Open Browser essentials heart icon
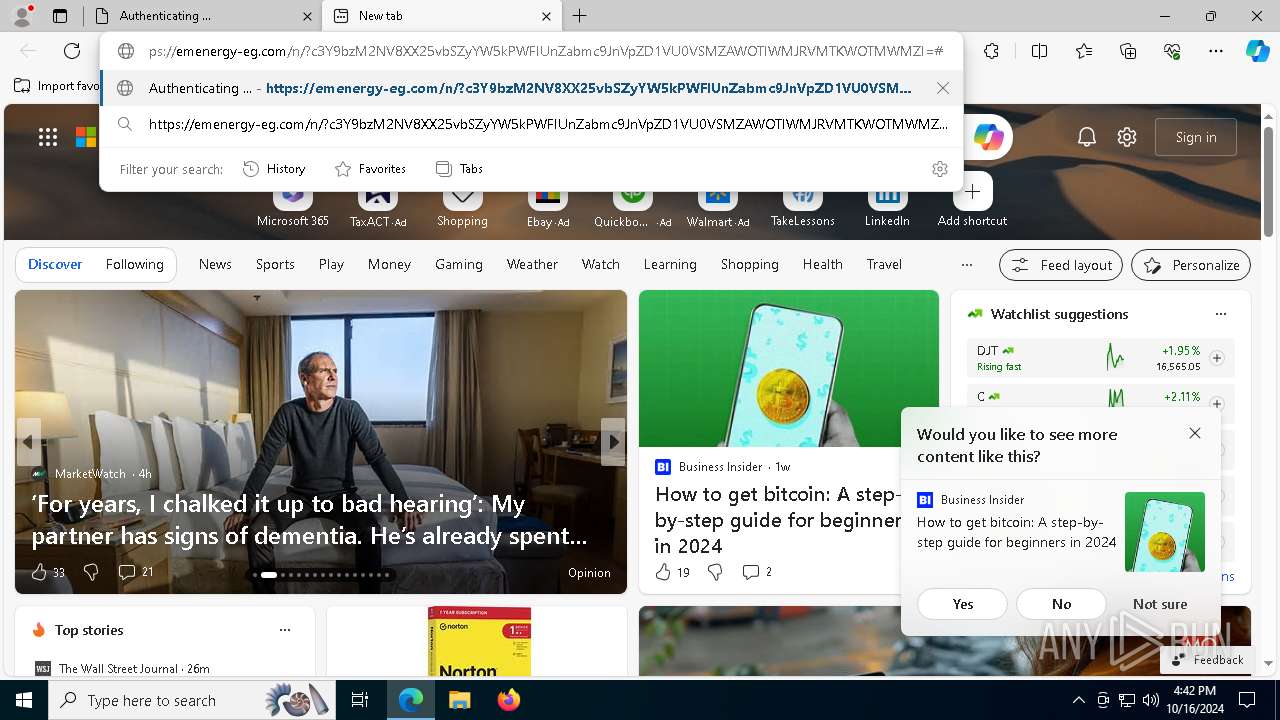The height and width of the screenshot is (720, 1280). 1172,51
